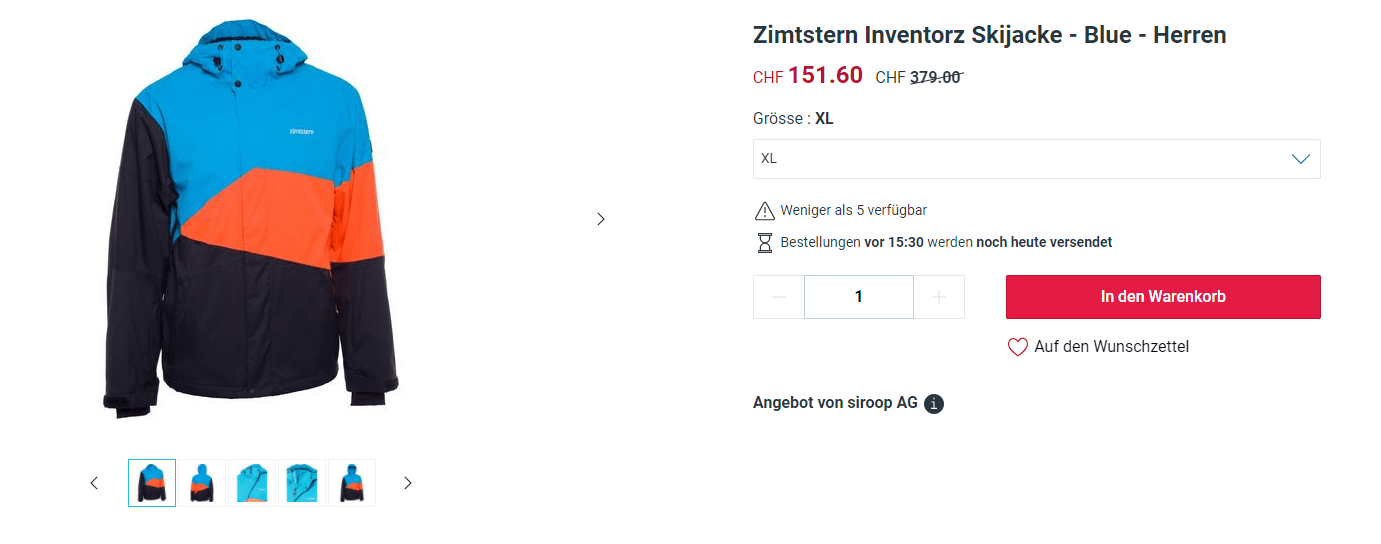The height and width of the screenshot is (544, 1381).
Task: Click the Angebot von siroop AG text
Action: point(835,403)
